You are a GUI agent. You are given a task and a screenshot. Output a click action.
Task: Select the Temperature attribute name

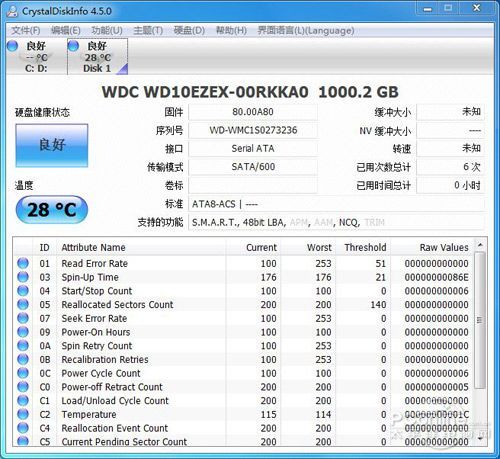point(89,414)
